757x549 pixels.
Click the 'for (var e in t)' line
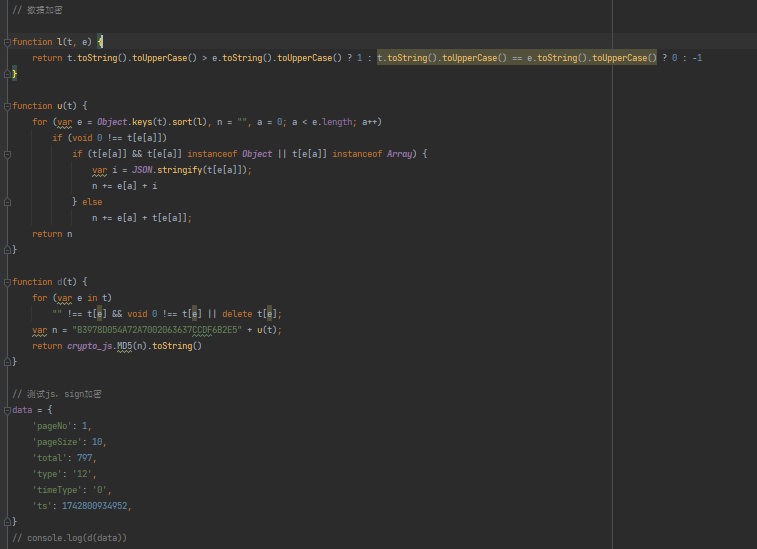click(x=72, y=298)
